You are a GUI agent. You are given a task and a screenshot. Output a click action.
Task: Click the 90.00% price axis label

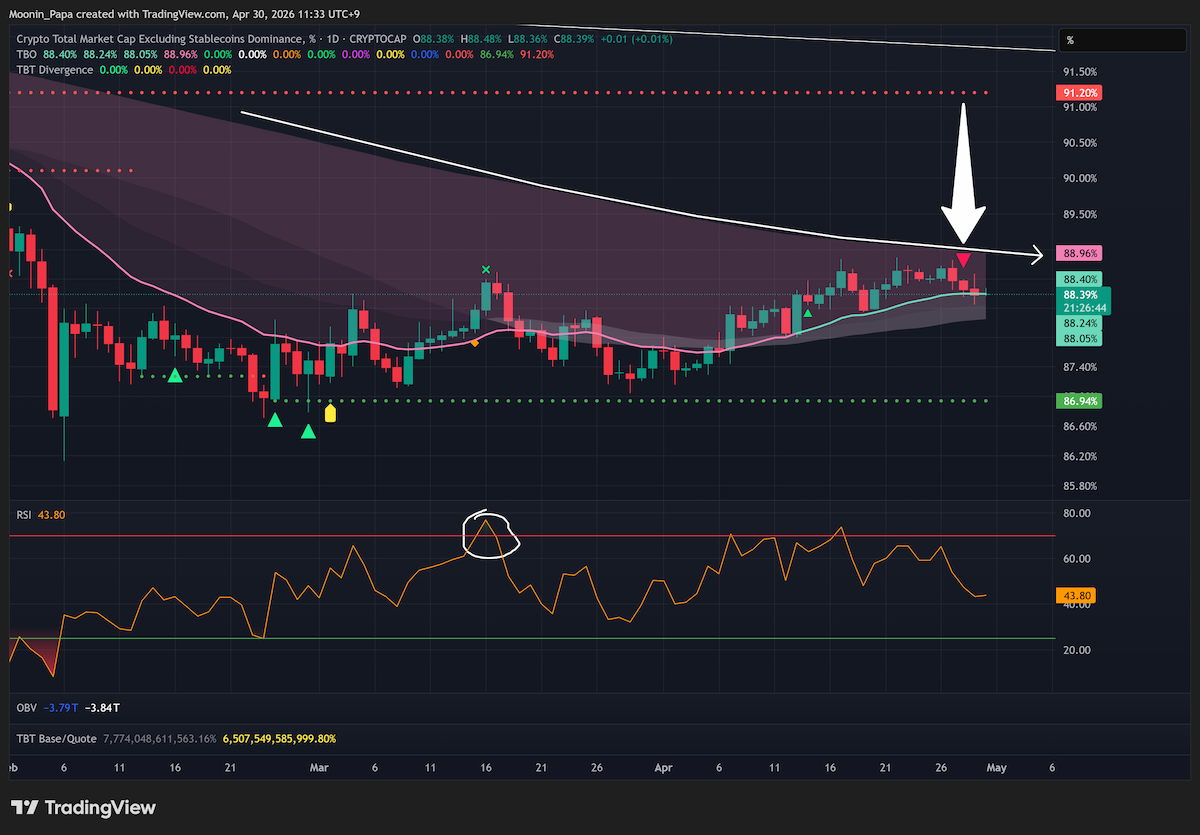pyautogui.click(x=1080, y=179)
